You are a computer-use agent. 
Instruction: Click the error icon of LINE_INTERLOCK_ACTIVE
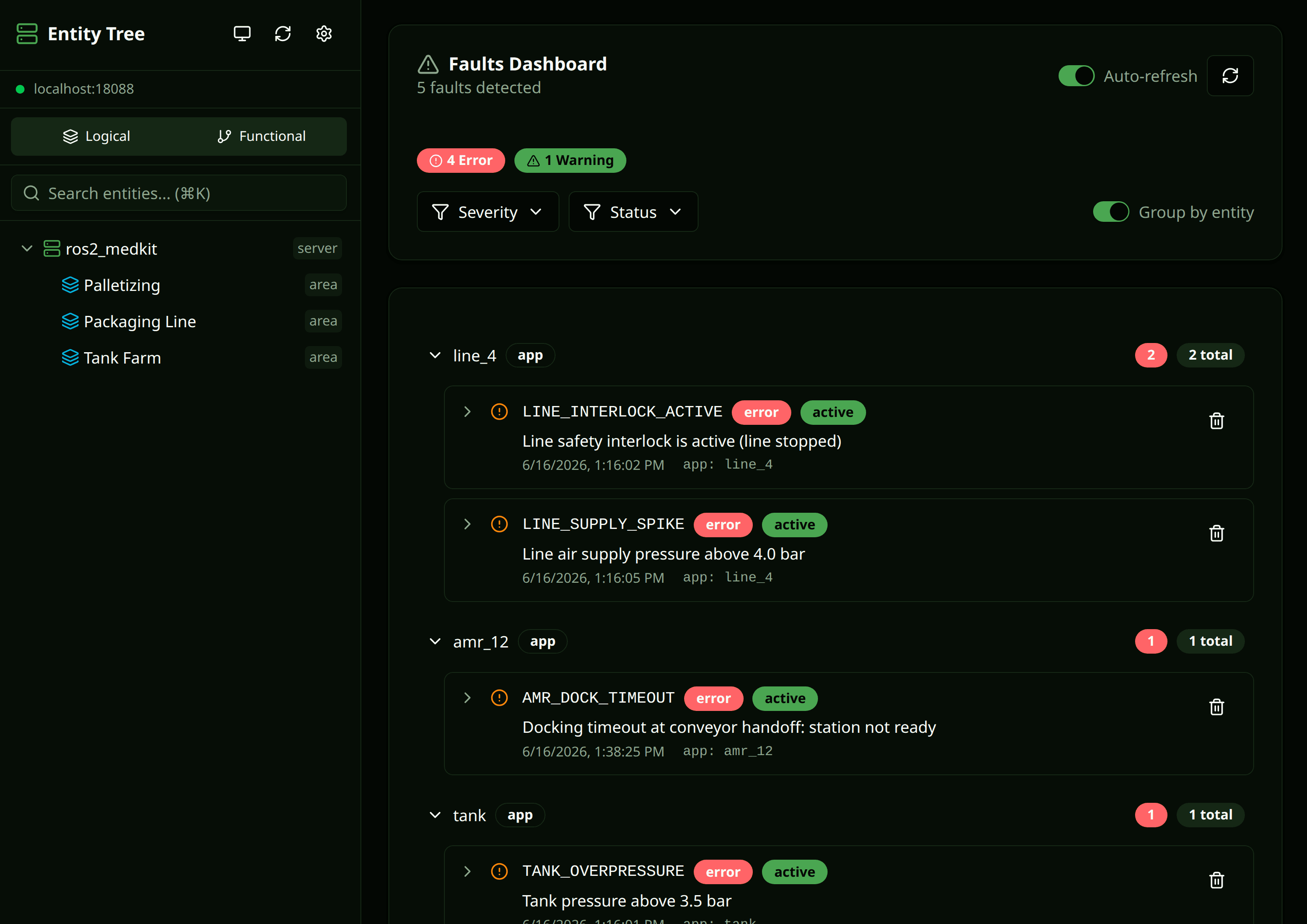[499, 411]
